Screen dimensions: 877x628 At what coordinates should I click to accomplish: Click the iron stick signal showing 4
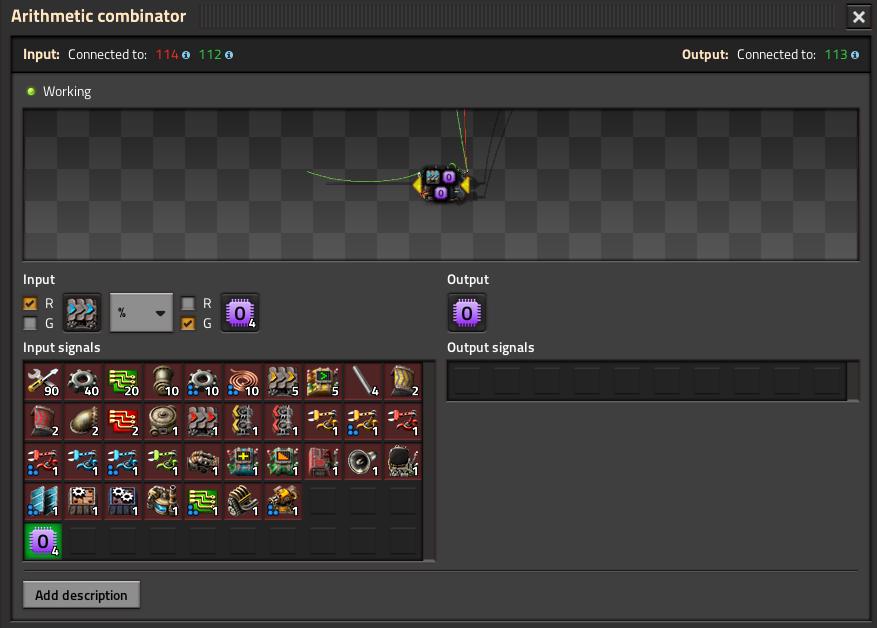pyautogui.click(x=364, y=382)
